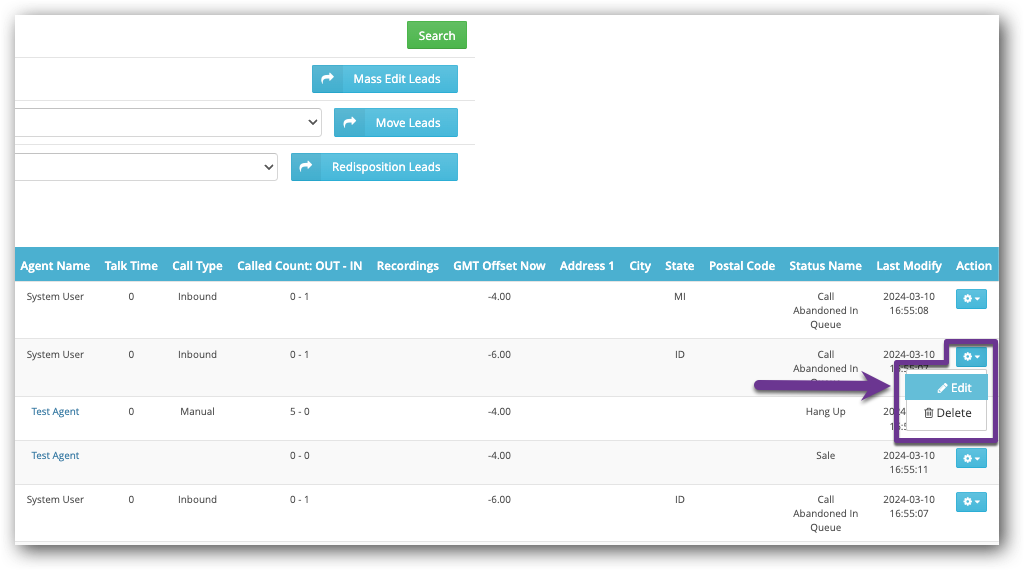Choose Edit in the action menu
Viewport: 1024px width, 570px height.
[x=946, y=388]
